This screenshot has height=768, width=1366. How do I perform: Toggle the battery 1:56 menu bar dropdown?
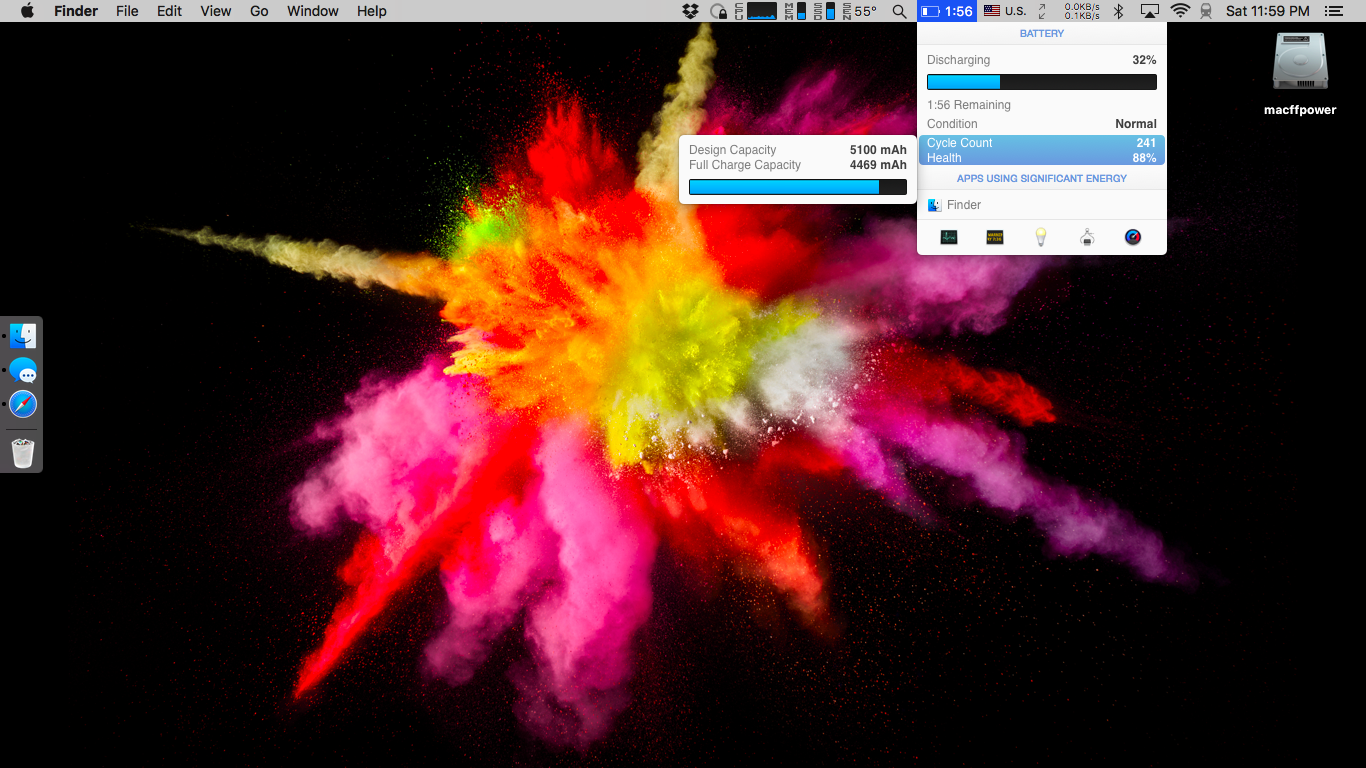[x=947, y=11]
